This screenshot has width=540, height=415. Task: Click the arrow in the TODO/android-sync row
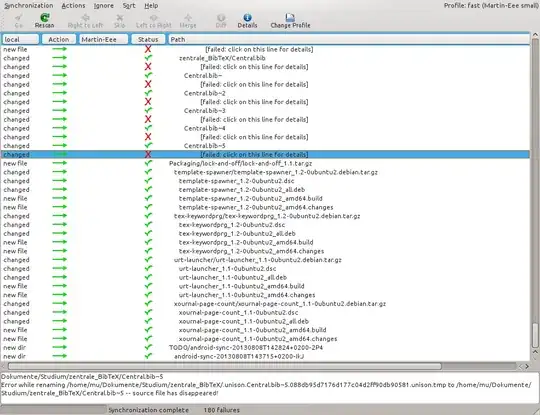pos(60,347)
